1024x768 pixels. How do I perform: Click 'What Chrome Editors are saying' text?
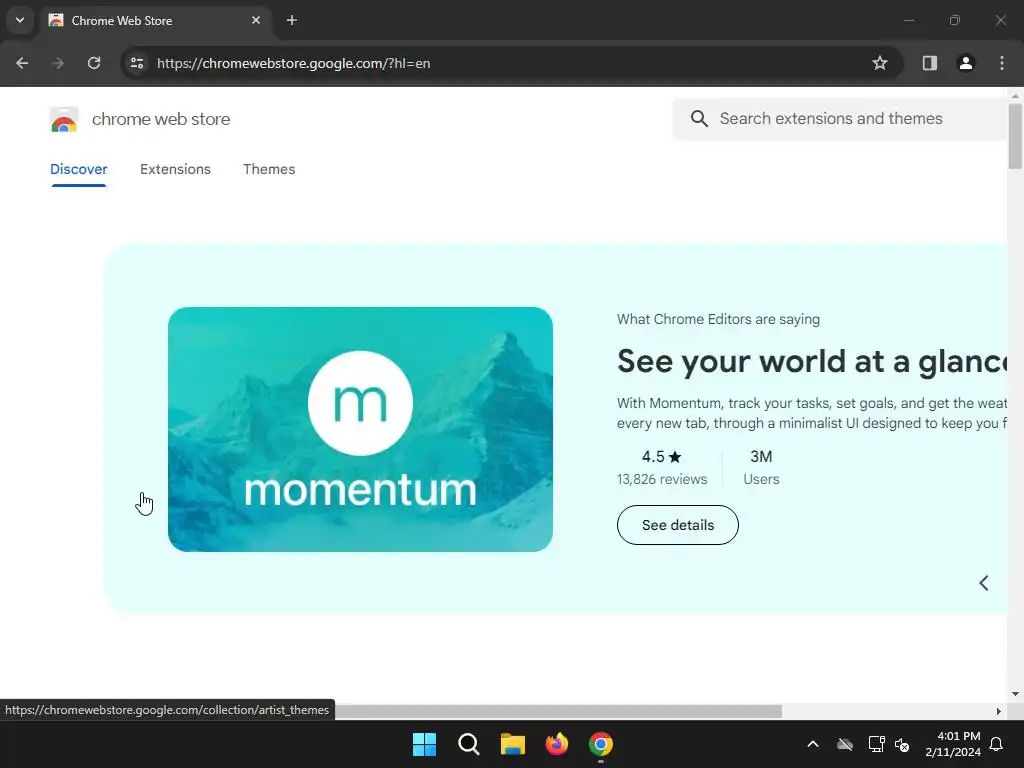[718, 319]
